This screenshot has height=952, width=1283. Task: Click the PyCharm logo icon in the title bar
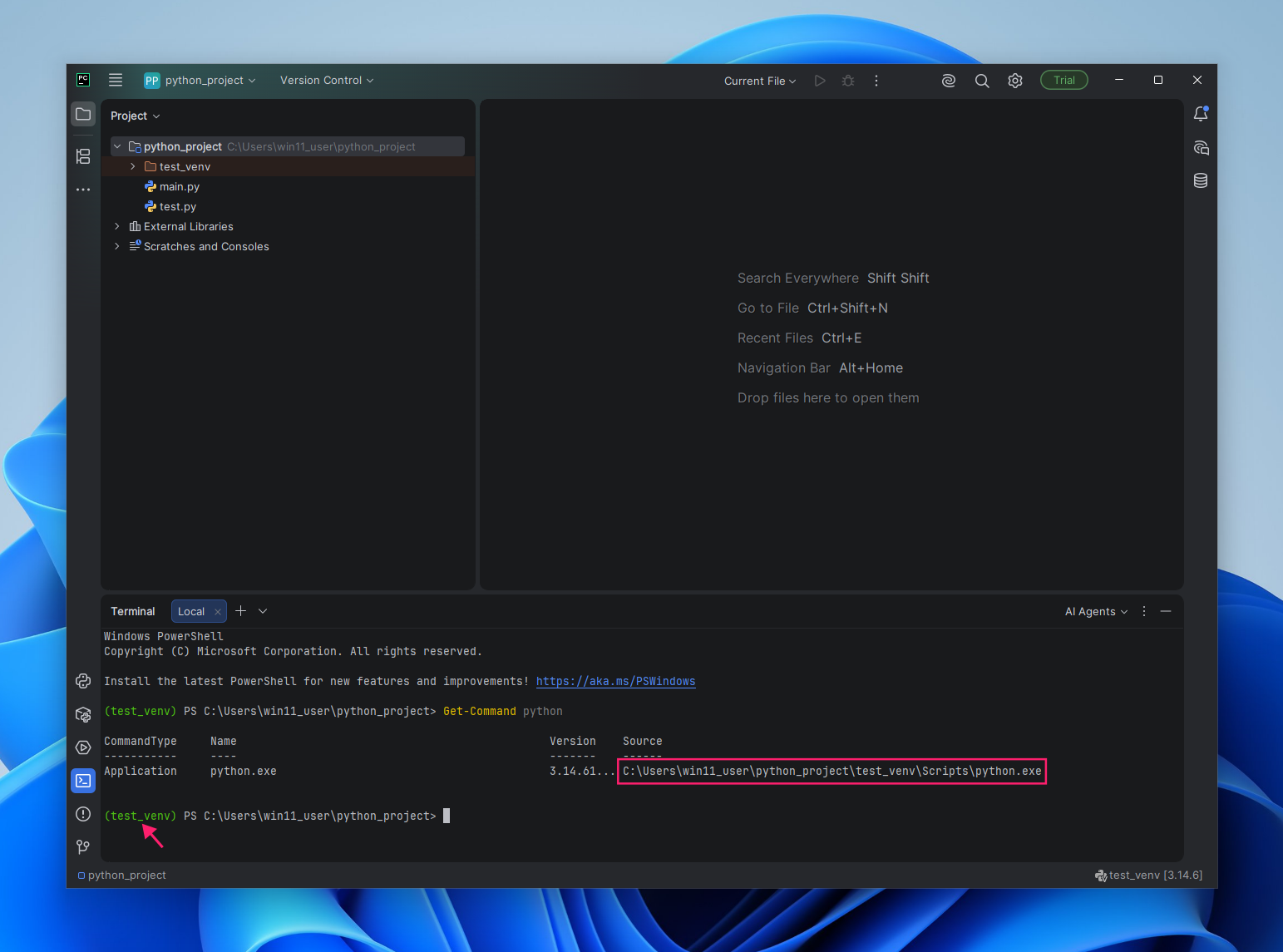83,80
